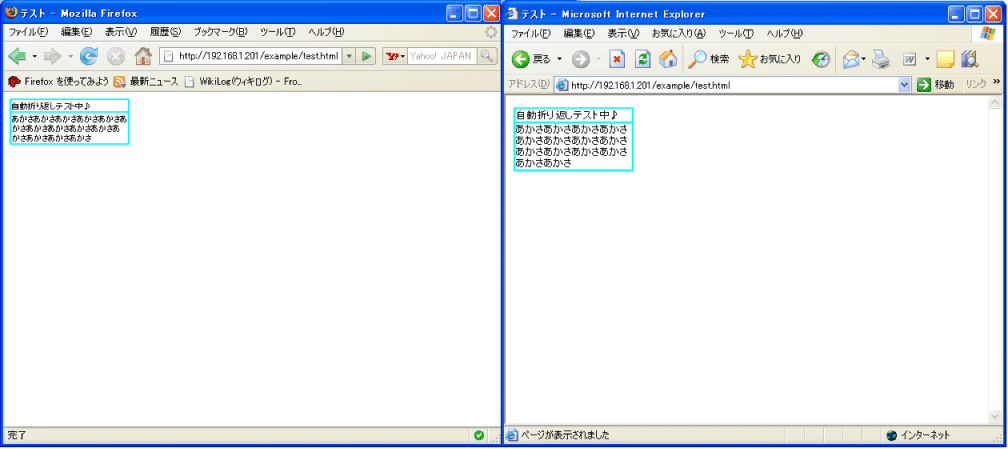Click the printer icon in Internet Explorer
The height and width of the screenshot is (449, 1008).
point(880,59)
